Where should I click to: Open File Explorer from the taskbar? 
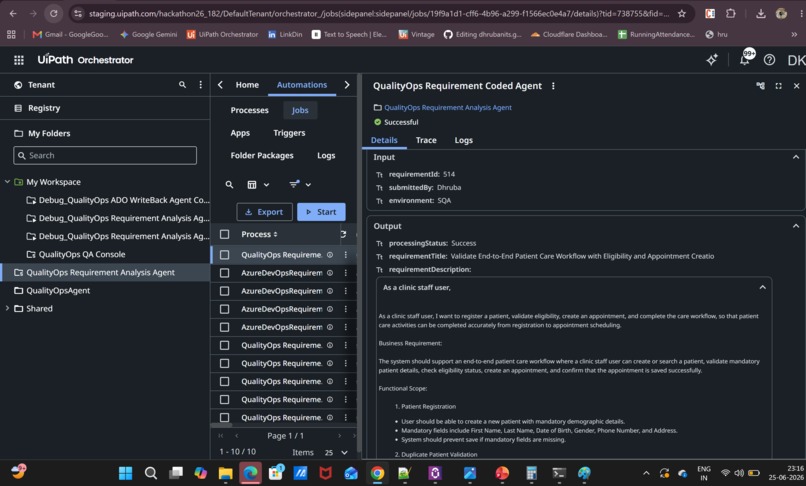pyautogui.click(x=225, y=473)
